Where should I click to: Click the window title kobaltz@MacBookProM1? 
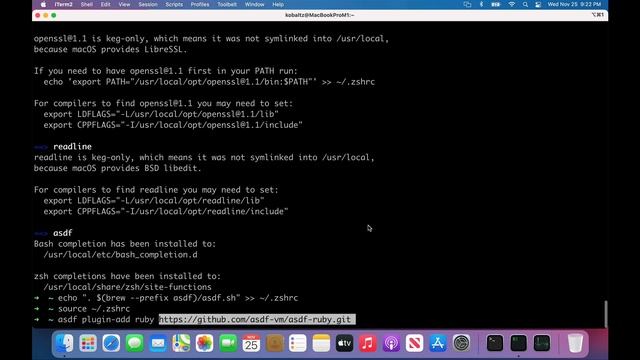pyautogui.click(x=320, y=15)
